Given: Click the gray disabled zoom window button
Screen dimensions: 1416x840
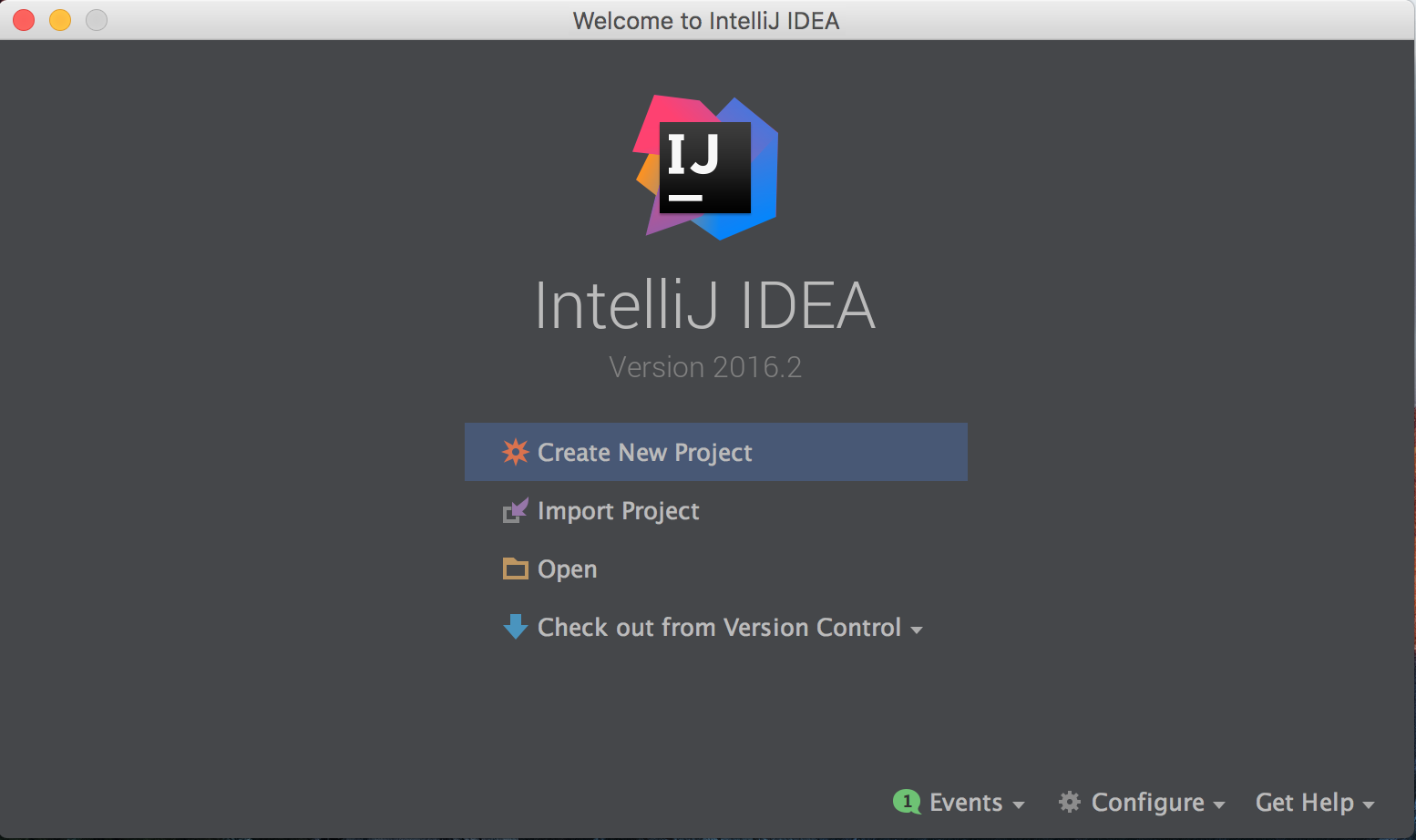Looking at the screenshot, I should (x=97, y=20).
